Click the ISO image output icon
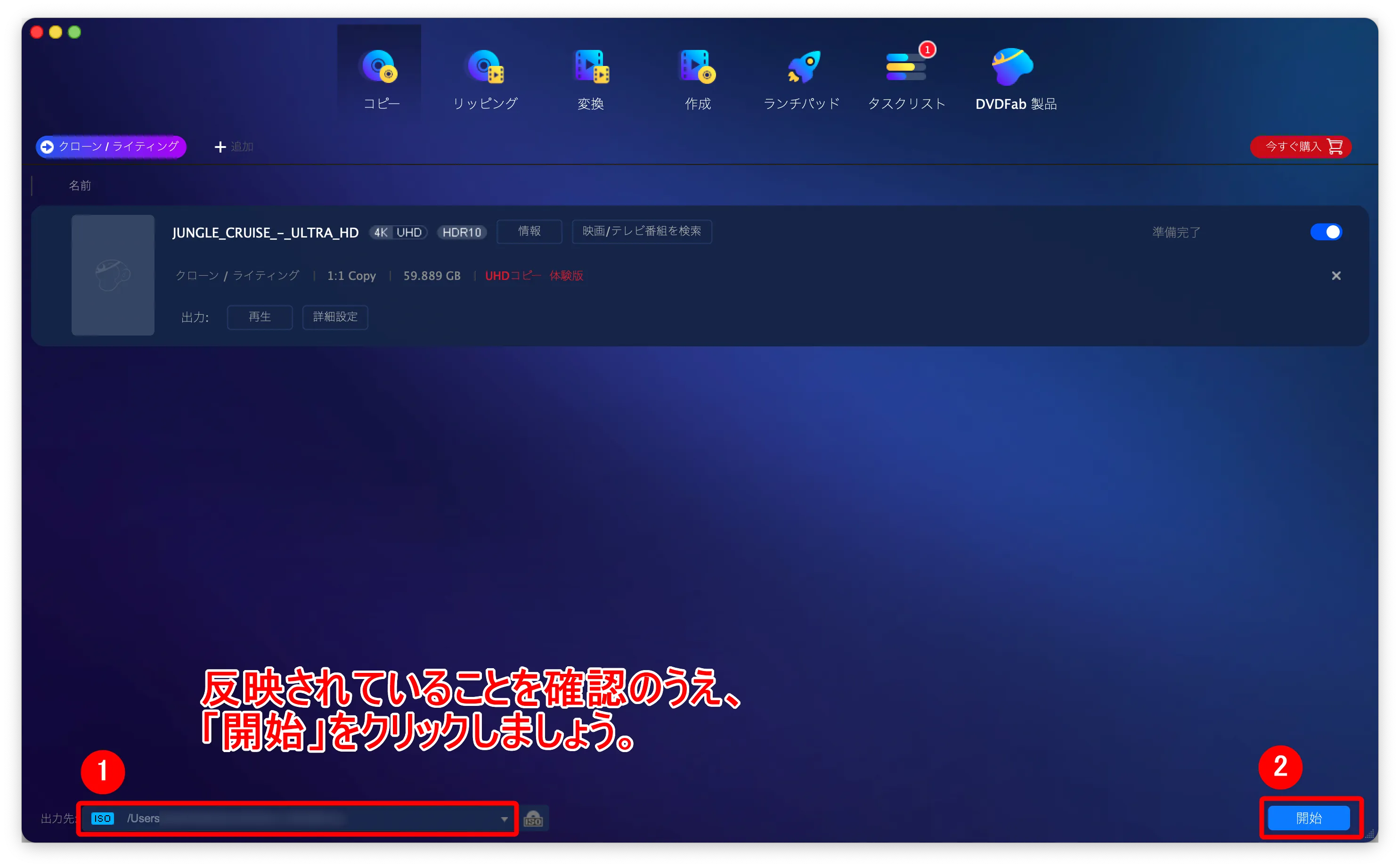1400x868 pixels. pyautogui.click(x=533, y=819)
